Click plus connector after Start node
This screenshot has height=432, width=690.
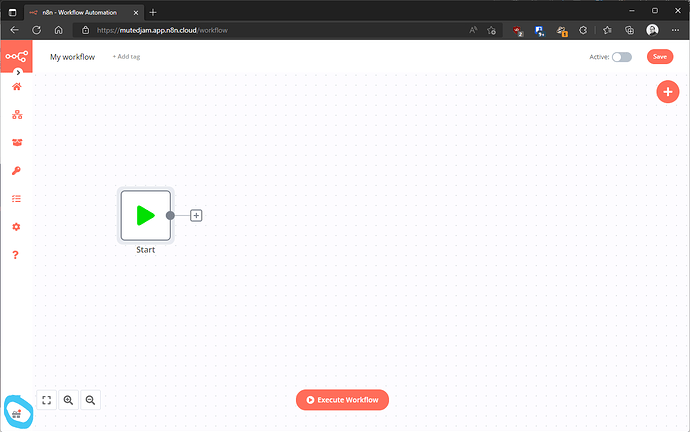coord(196,216)
